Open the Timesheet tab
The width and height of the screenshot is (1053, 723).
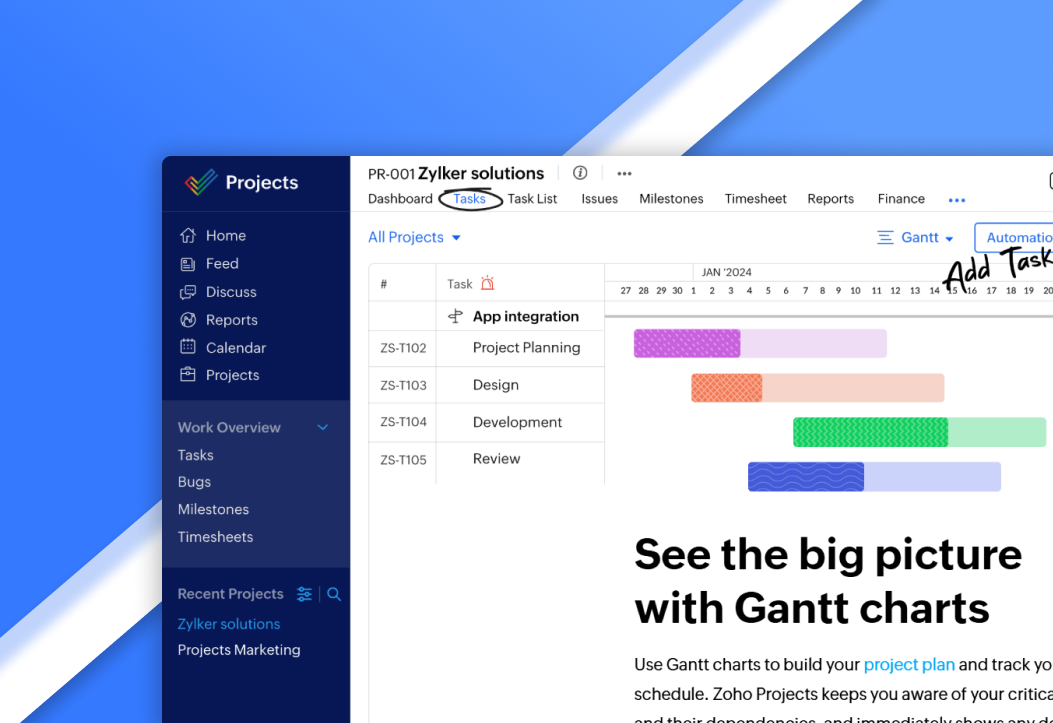pos(755,199)
